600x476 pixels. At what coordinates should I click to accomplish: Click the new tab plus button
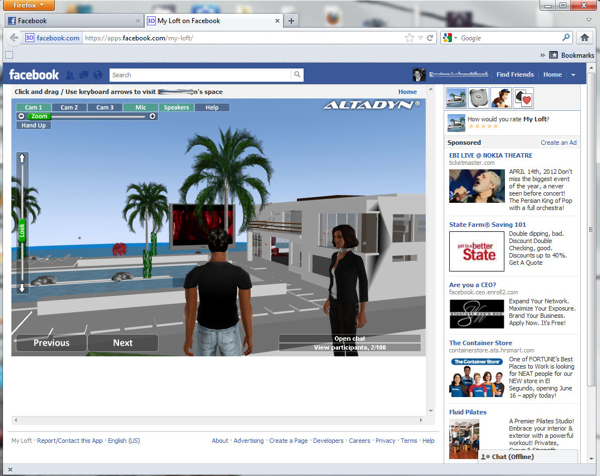point(291,21)
